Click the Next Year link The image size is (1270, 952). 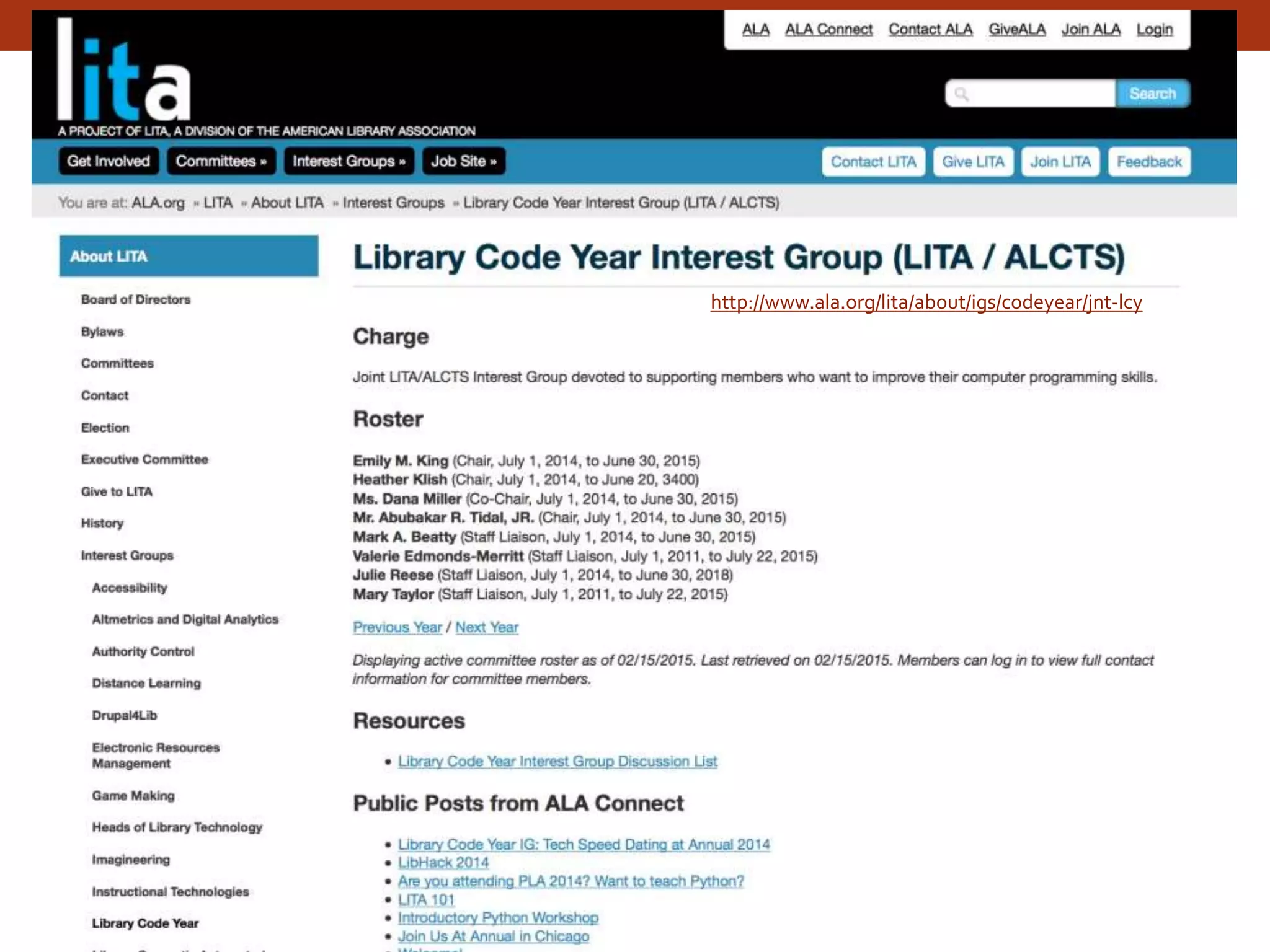(x=487, y=627)
